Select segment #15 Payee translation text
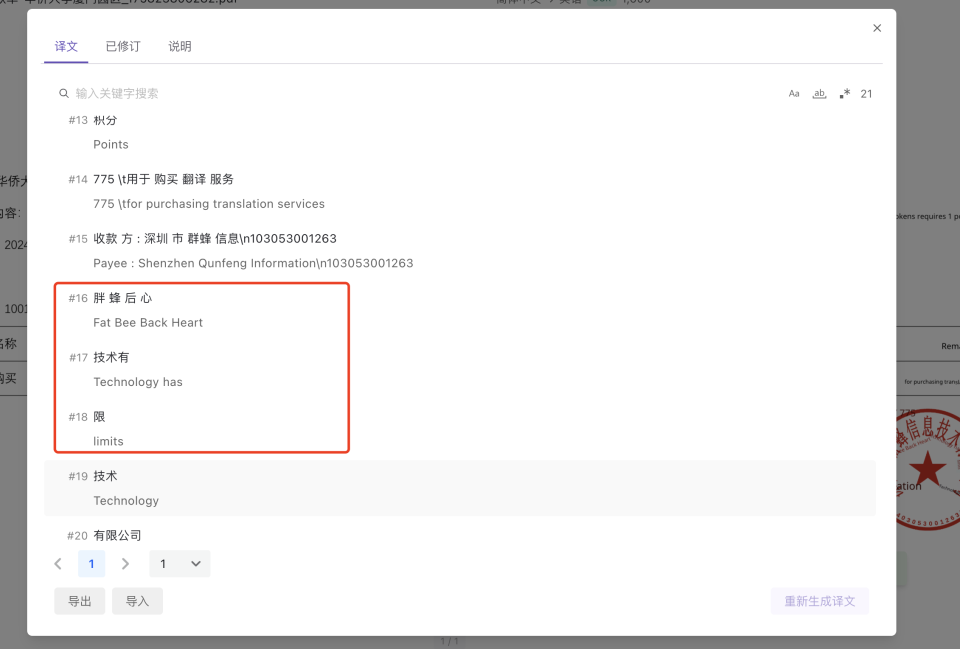Viewport: 960px width, 649px height. pyautogui.click(x=253, y=264)
